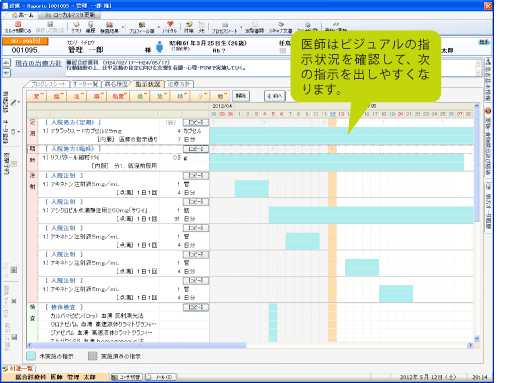530x383 pixels.
Task: Open the プログレスシート tab
Action: 49,84
